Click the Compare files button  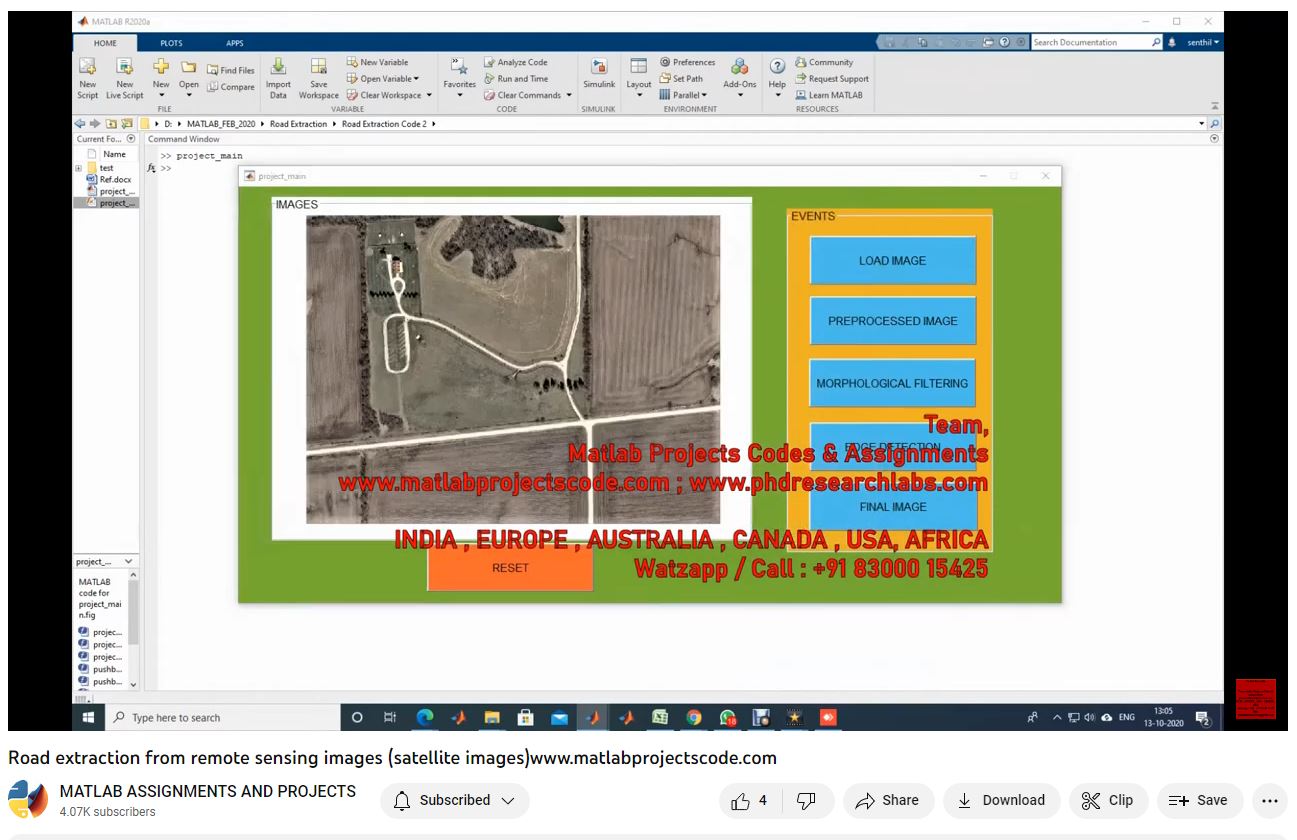coord(231,87)
